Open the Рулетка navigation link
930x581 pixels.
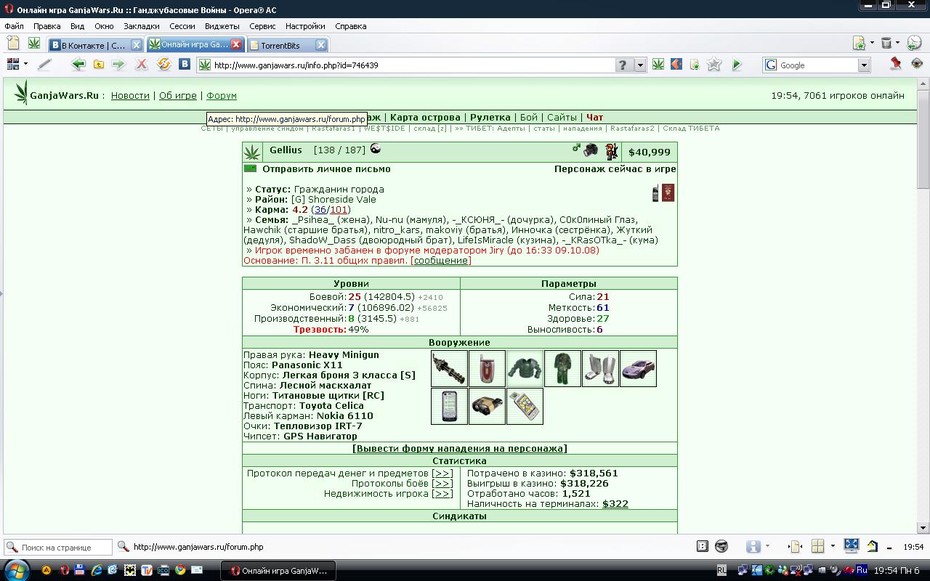490,117
